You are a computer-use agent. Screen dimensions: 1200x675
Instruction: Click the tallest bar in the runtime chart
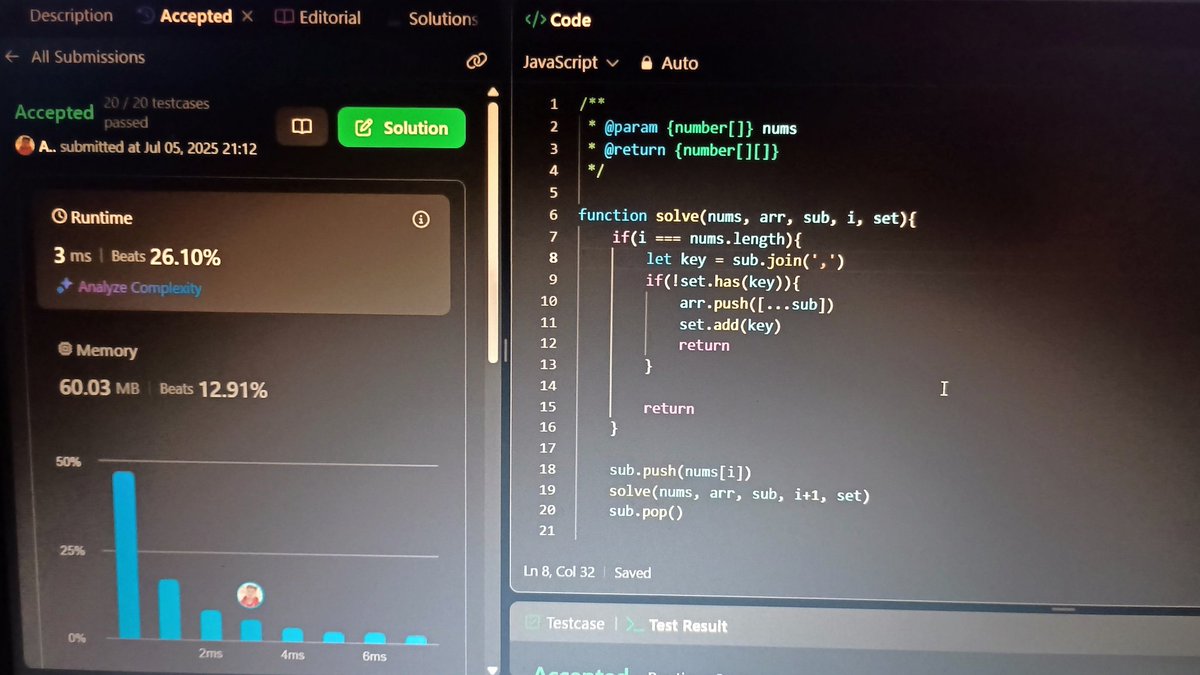click(x=125, y=555)
